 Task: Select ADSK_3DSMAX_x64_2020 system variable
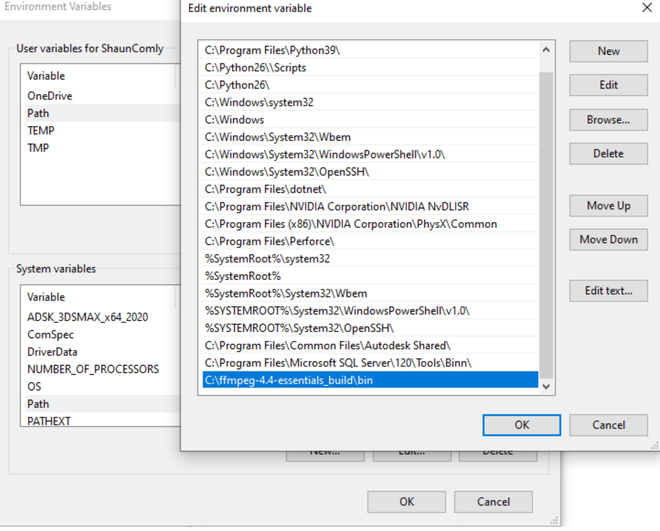click(103, 317)
